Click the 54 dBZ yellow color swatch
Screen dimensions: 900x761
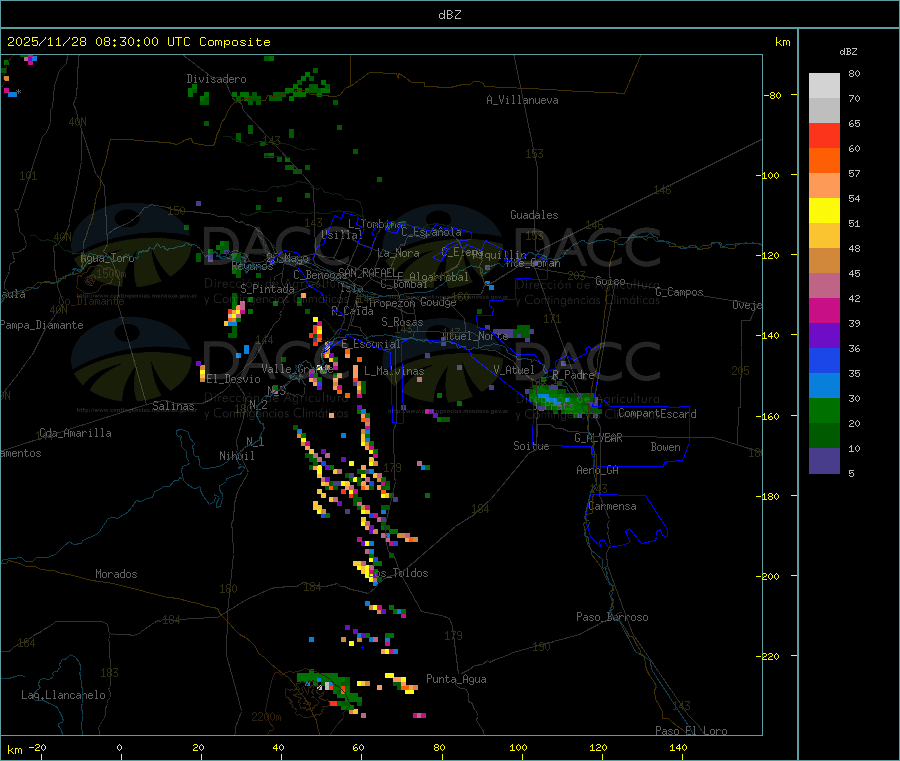[x=824, y=211]
